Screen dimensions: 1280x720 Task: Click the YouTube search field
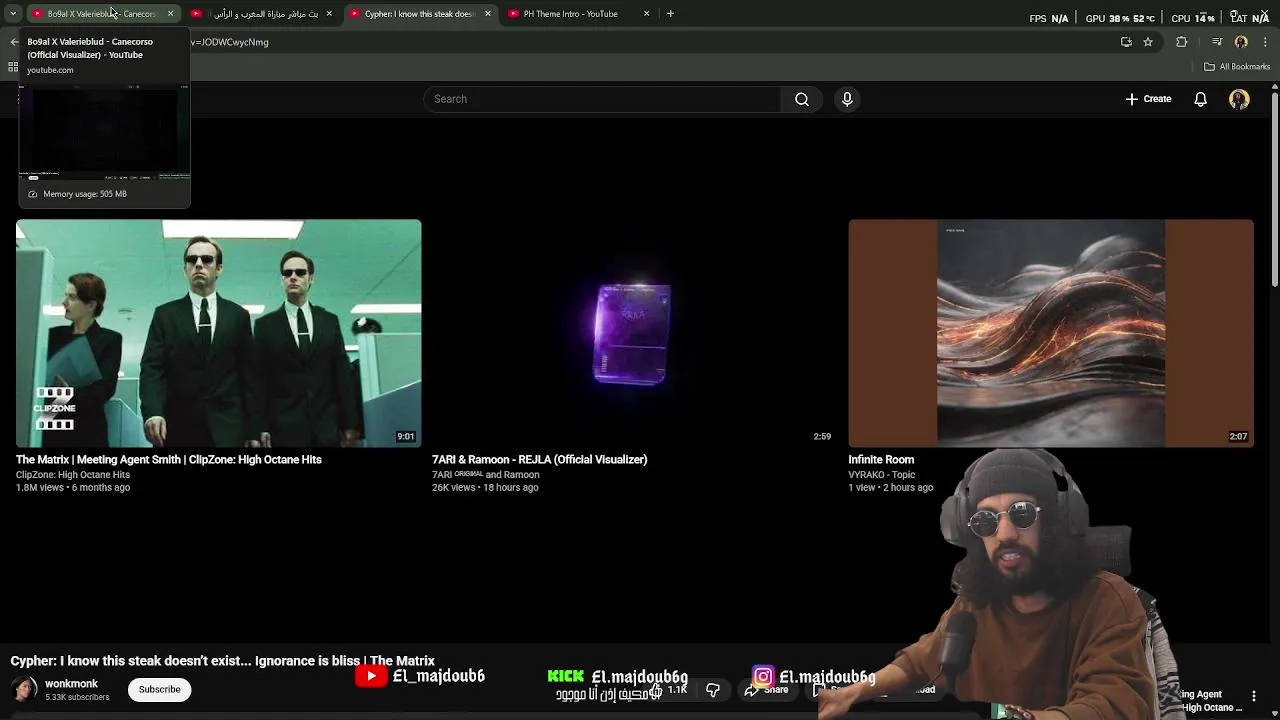point(602,99)
